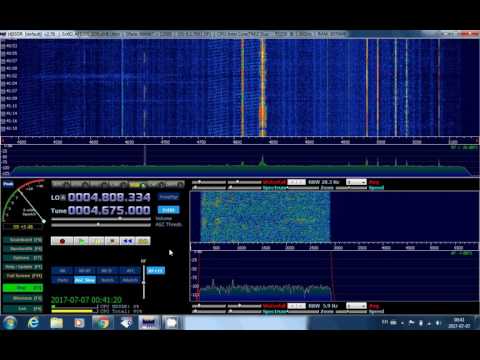Rewind the recording with double-arrow button

click(x=128, y=241)
